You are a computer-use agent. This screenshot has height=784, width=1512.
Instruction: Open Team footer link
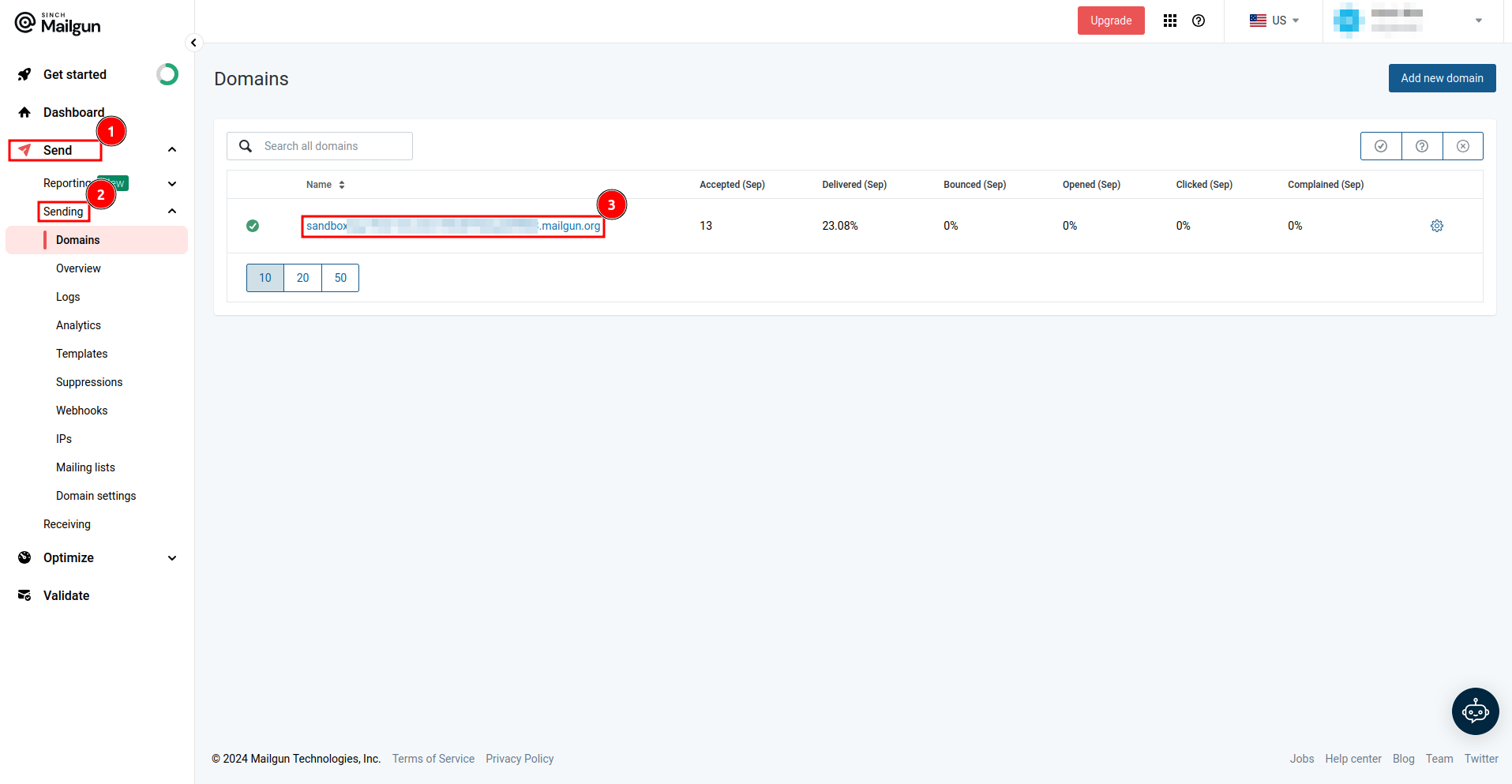[1439, 759]
